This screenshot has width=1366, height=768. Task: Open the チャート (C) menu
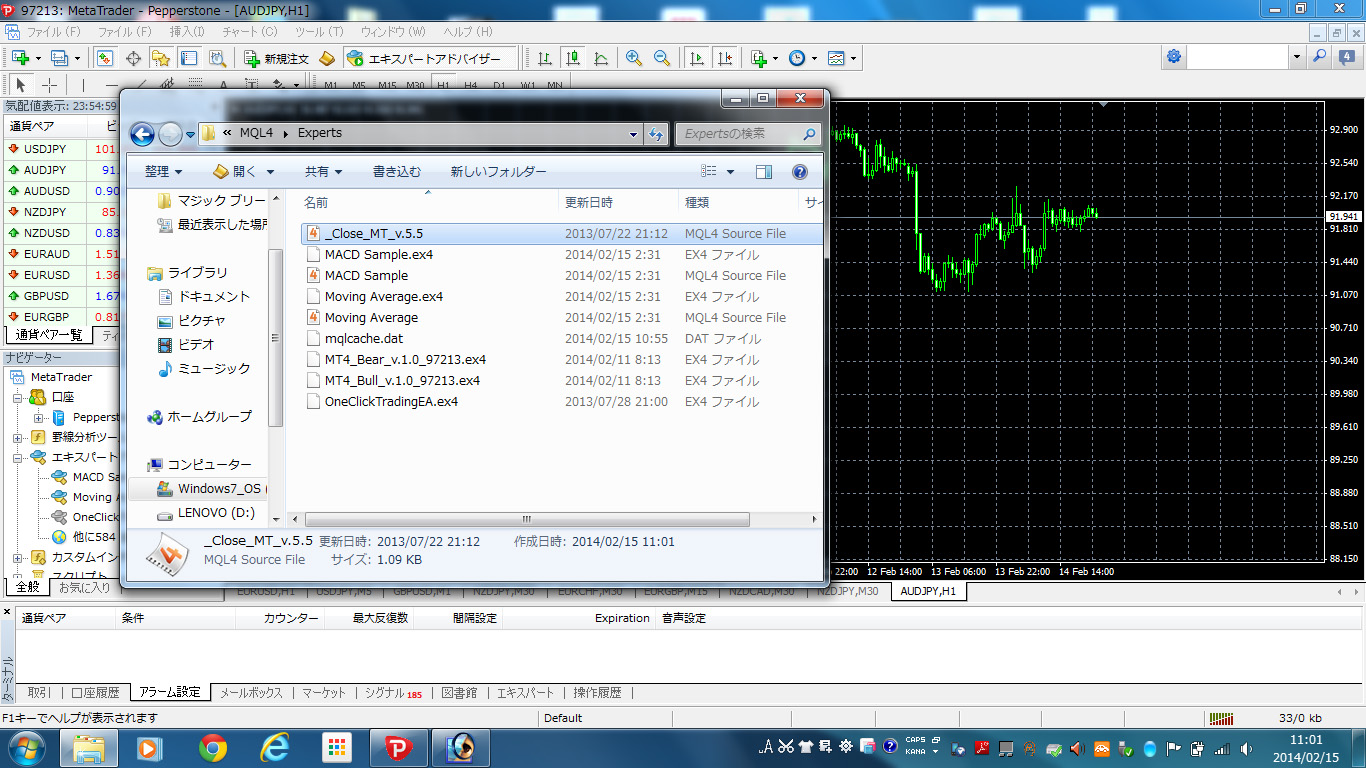click(x=250, y=32)
